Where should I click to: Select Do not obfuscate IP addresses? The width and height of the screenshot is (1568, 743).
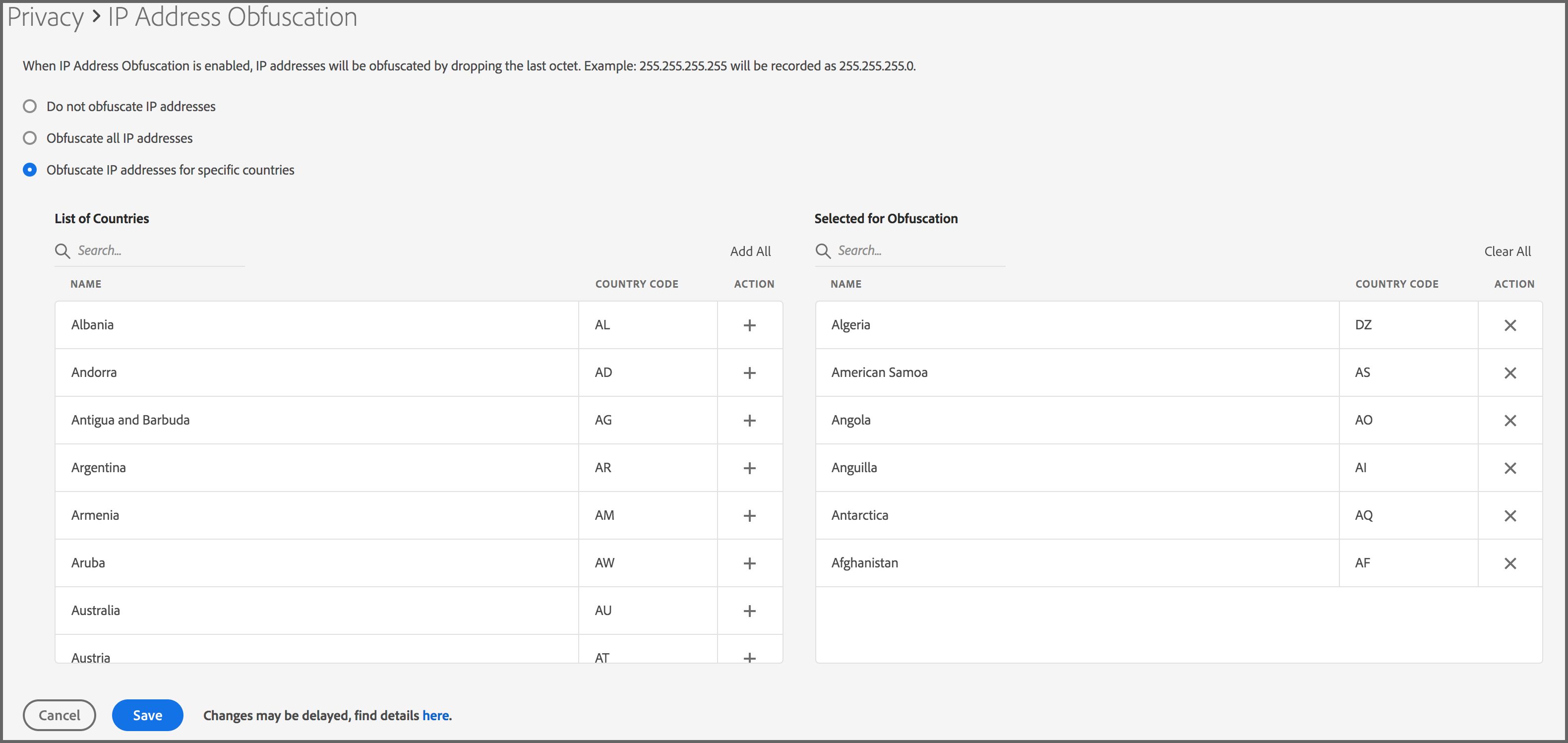pyautogui.click(x=30, y=107)
